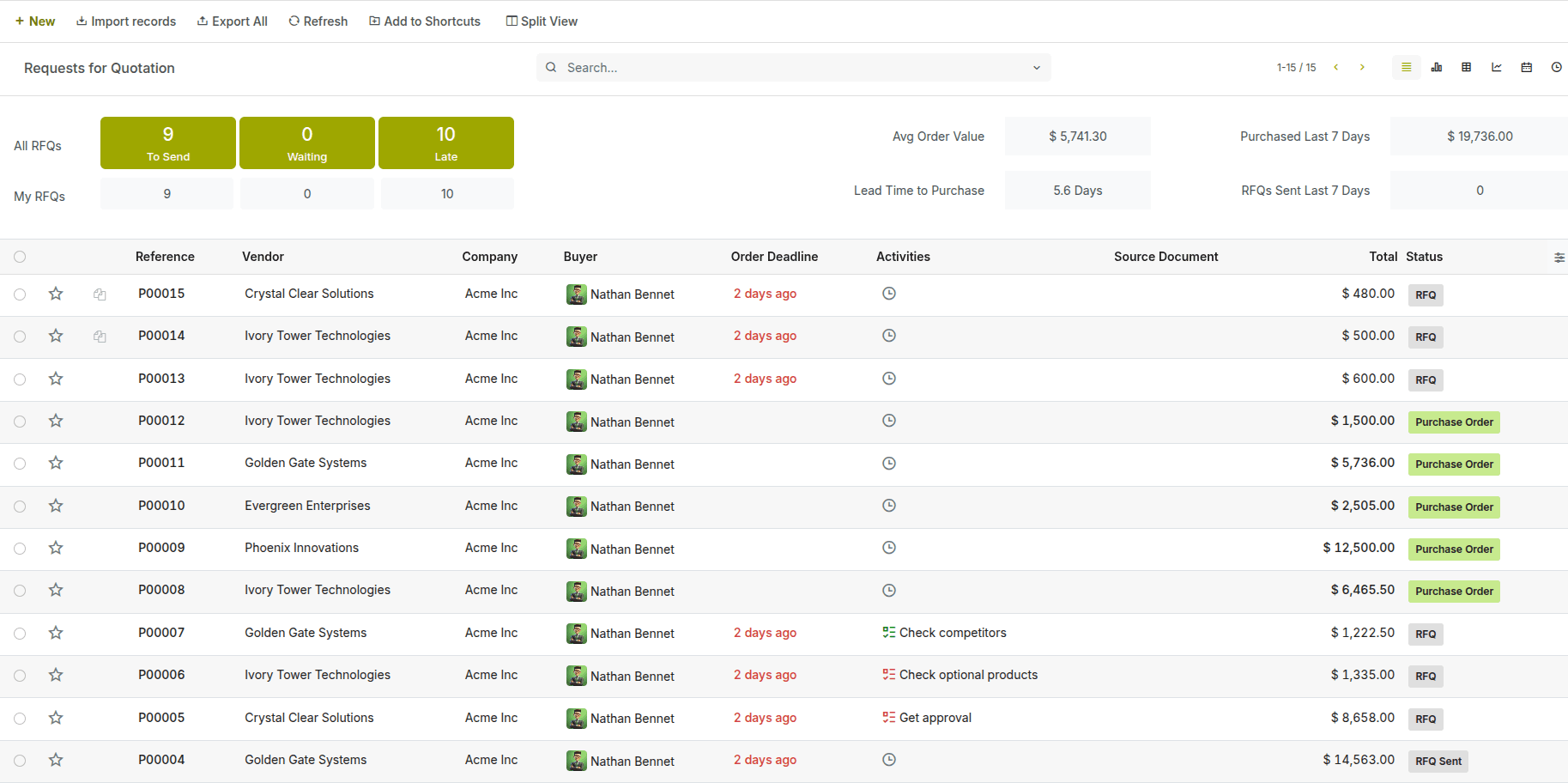The height and width of the screenshot is (783, 1568).
Task: Open the pivot table view
Action: 1466,67
